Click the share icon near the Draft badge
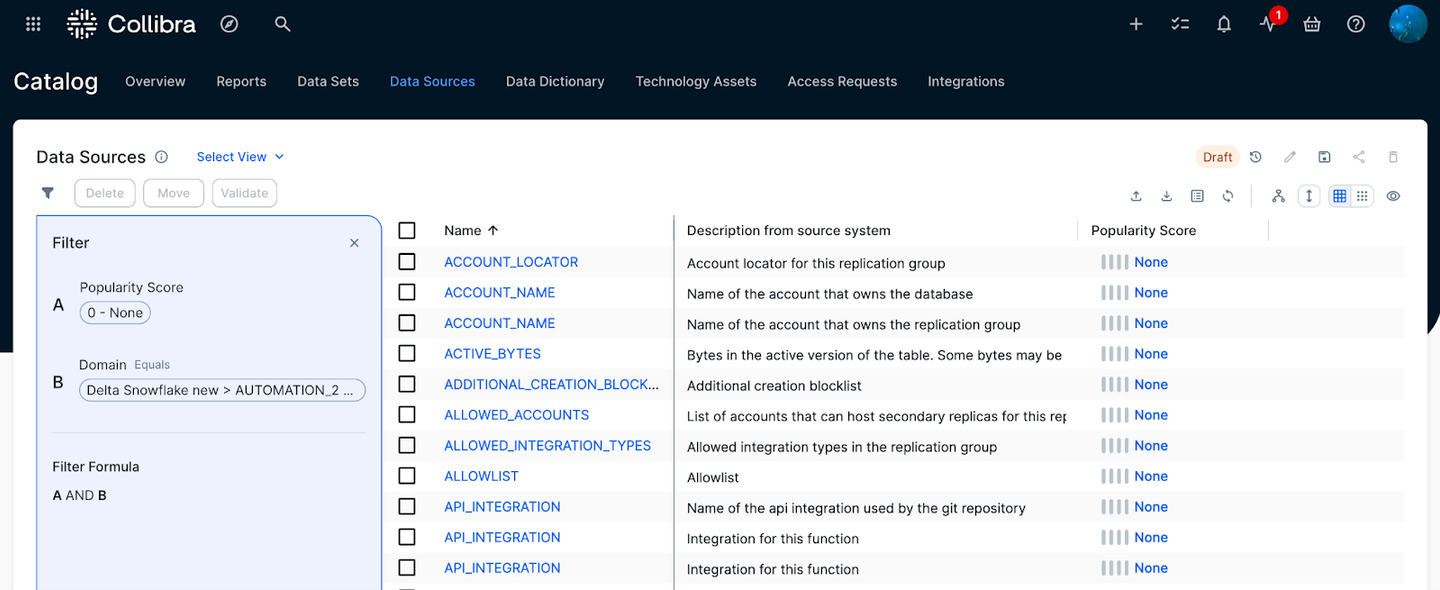 (1358, 157)
